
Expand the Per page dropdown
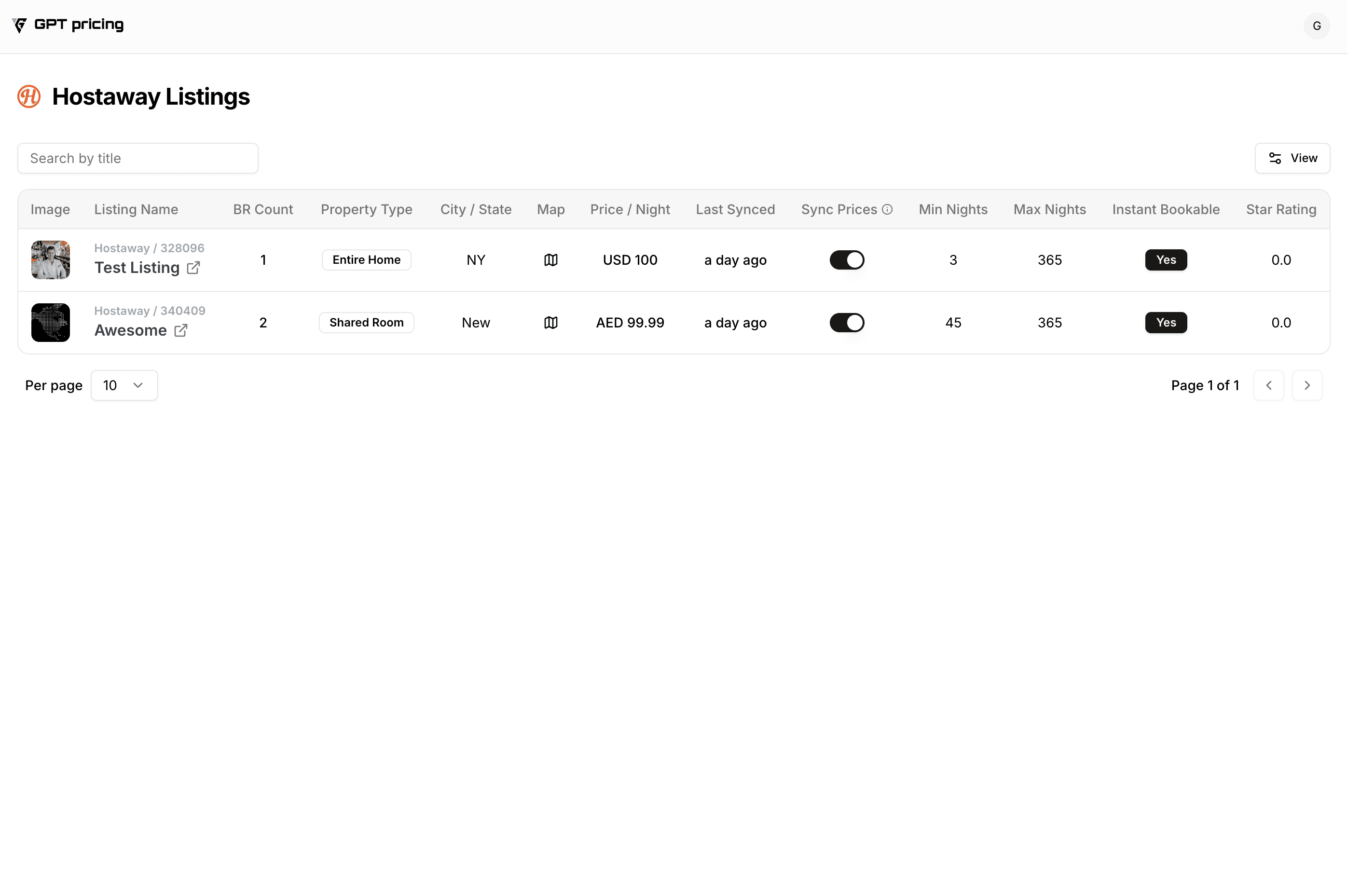point(124,386)
